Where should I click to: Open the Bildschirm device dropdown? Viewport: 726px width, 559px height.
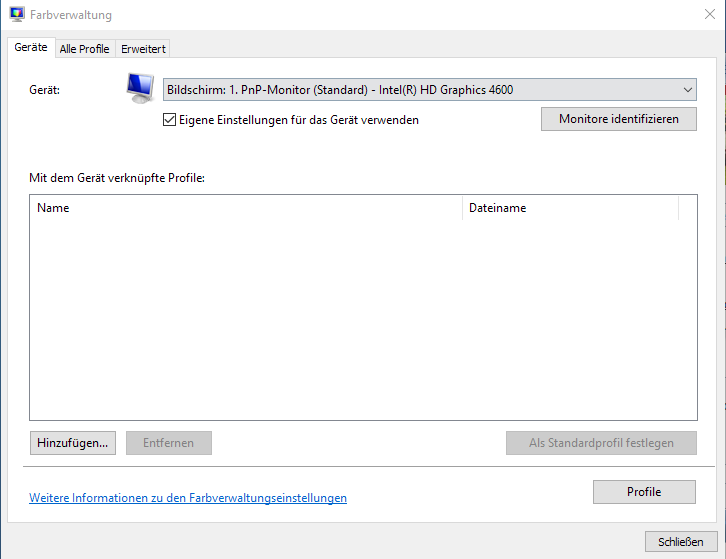point(429,90)
